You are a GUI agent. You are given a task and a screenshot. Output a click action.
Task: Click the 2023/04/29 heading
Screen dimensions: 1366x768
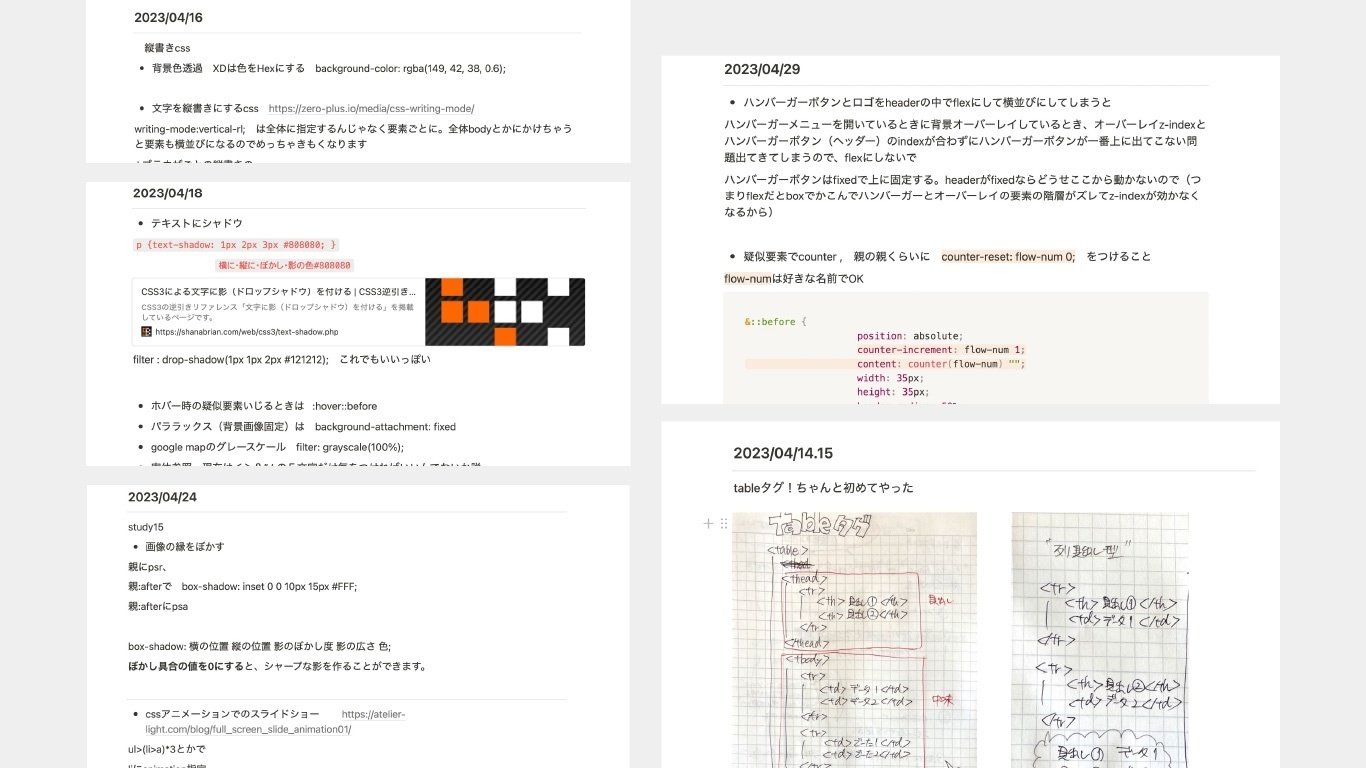(x=762, y=69)
